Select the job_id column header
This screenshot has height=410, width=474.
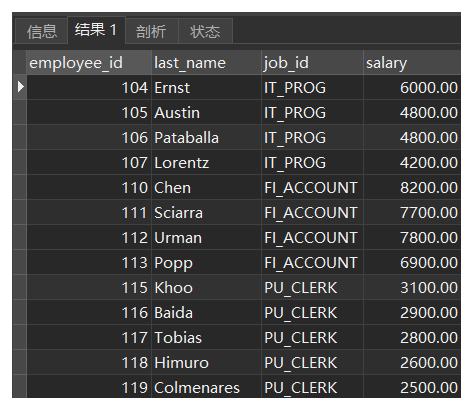click(x=312, y=62)
